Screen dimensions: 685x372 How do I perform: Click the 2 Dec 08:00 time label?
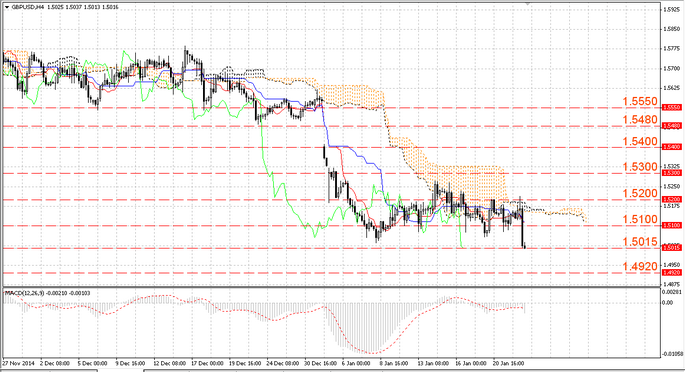pyautogui.click(x=55, y=363)
